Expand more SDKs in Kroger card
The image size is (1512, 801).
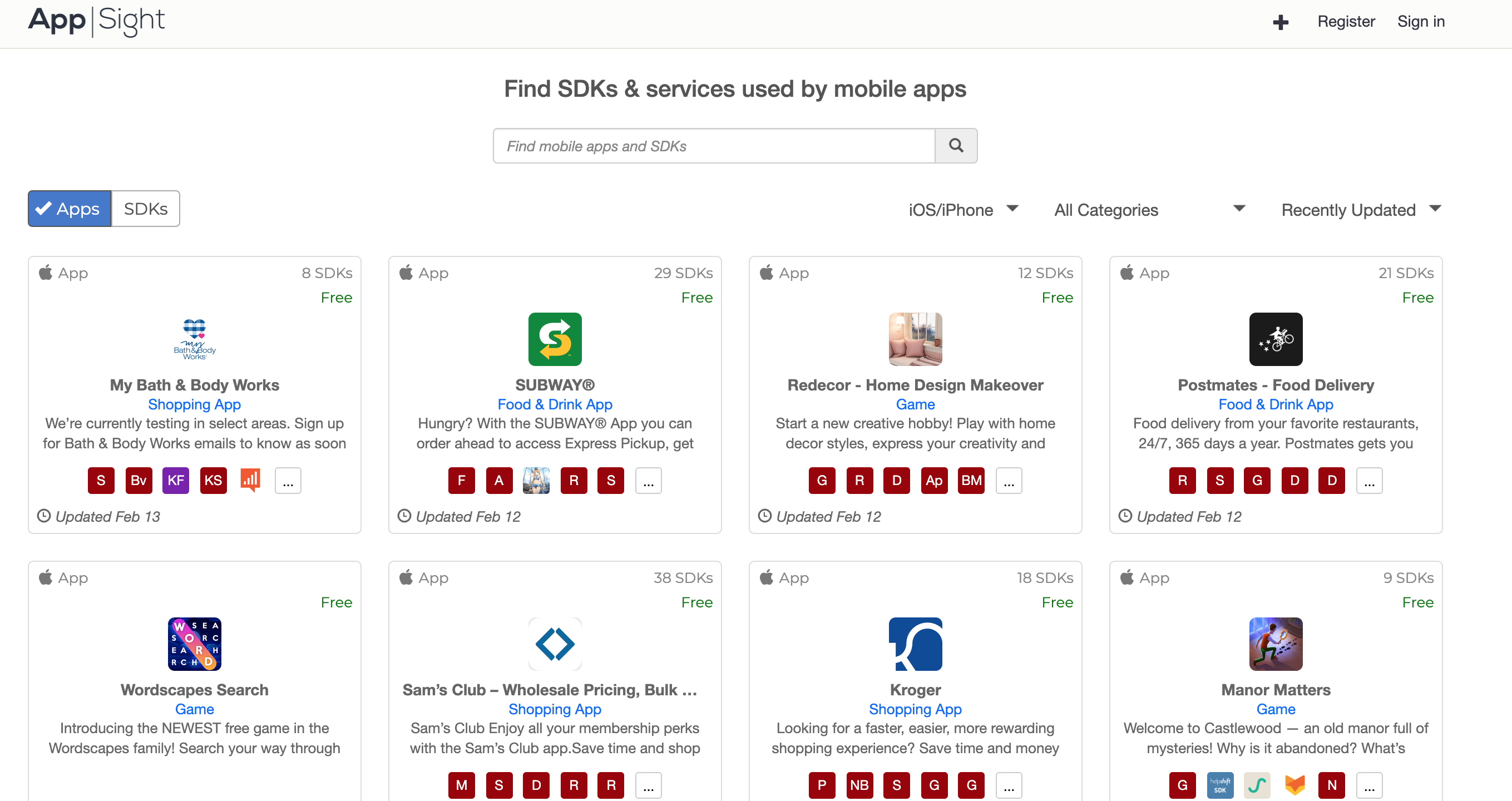(x=1009, y=785)
